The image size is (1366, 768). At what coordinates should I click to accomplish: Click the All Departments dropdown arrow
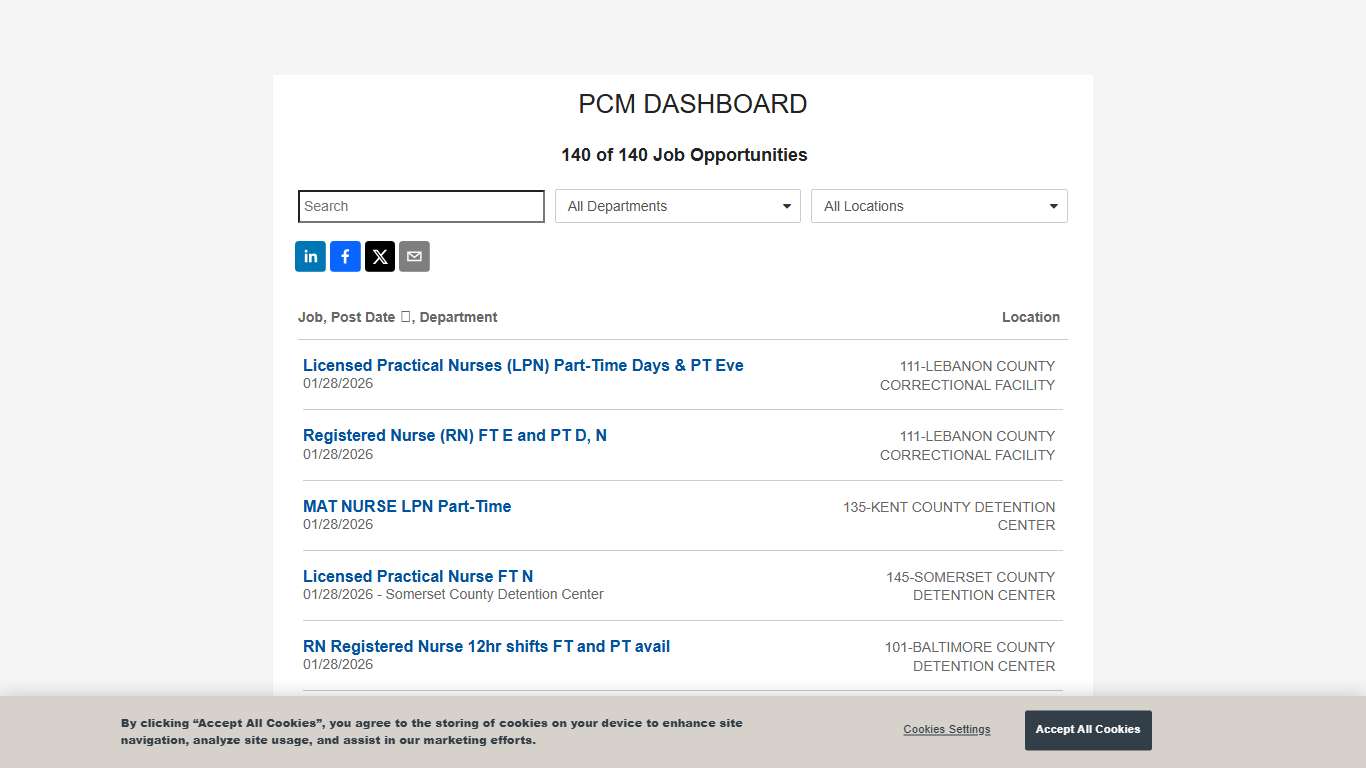[x=787, y=206]
